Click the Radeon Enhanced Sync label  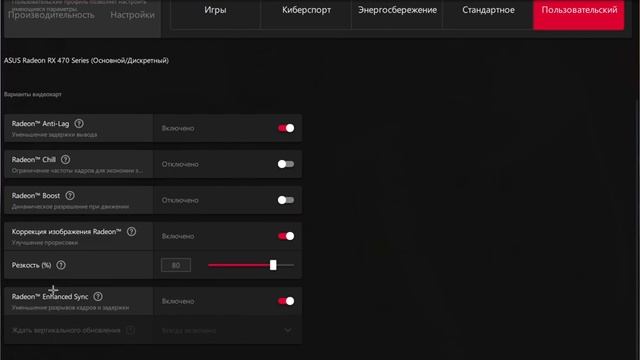(50, 297)
